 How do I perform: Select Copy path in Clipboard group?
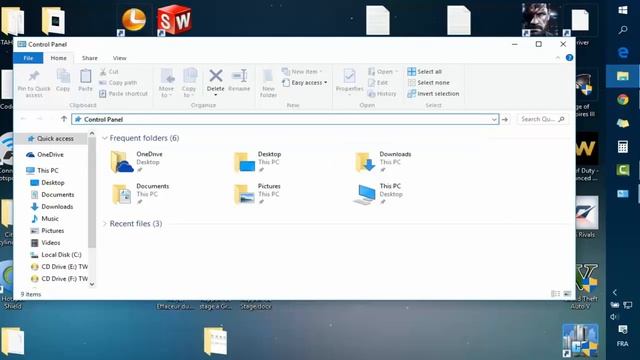(x=118, y=83)
